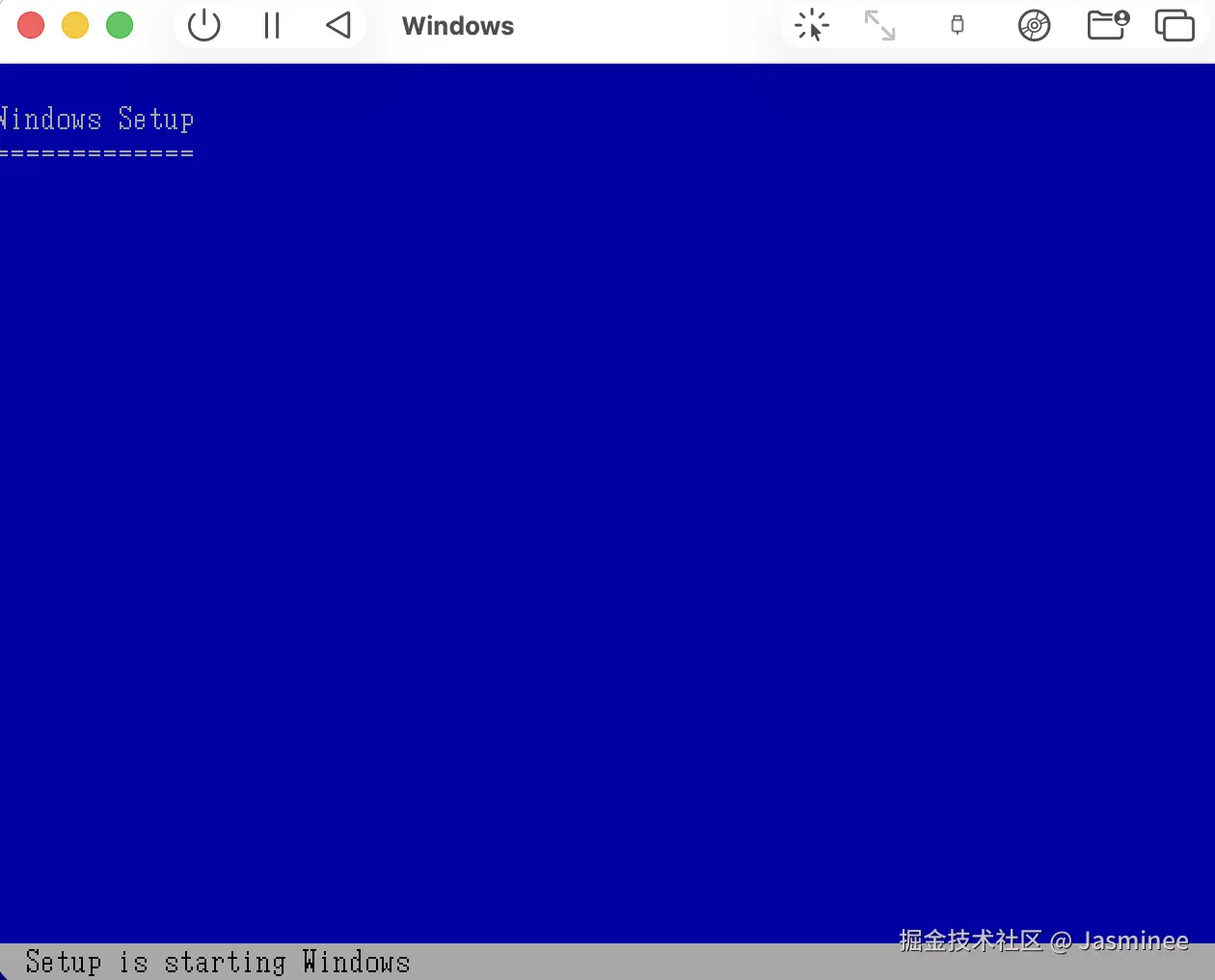Click the resize display arrows icon
This screenshot has height=980, width=1215.
click(879, 25)
